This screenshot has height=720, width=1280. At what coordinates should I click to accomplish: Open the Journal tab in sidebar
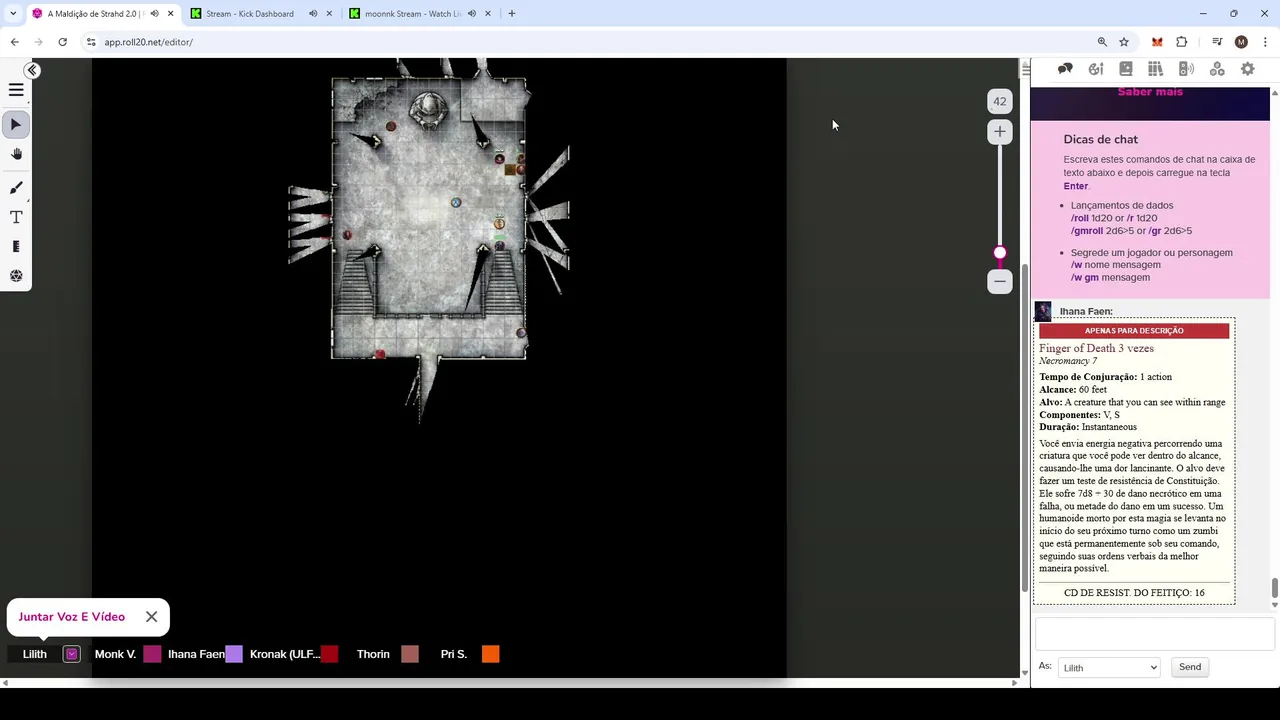click(1126, 69)
